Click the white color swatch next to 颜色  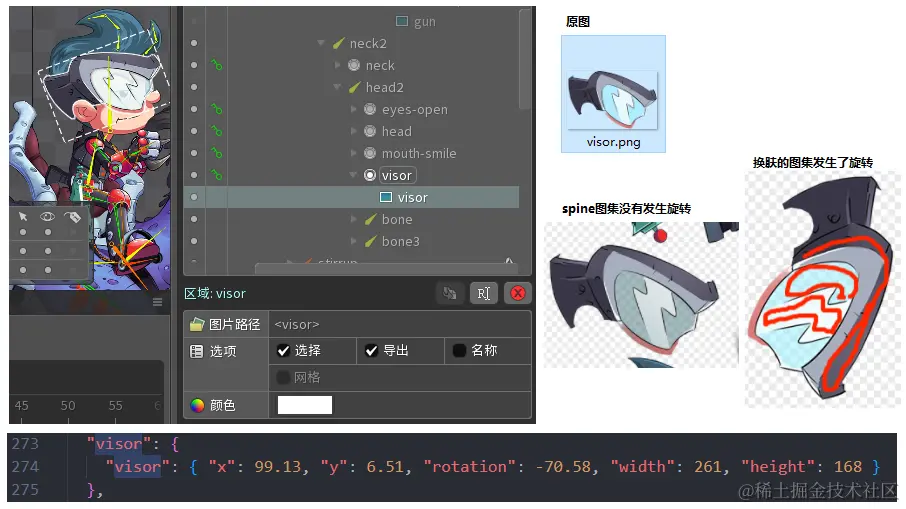coord(305,405)
